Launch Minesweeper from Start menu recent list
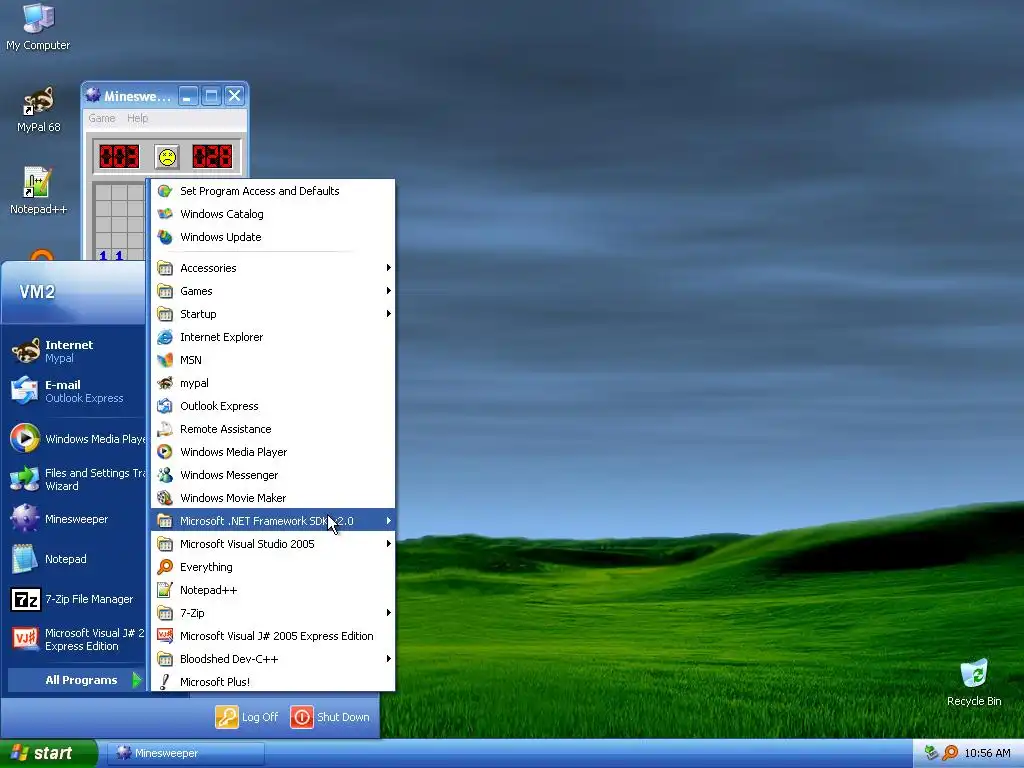The width and height of the screenshot is (1024, 768). [x=77, y=519]
